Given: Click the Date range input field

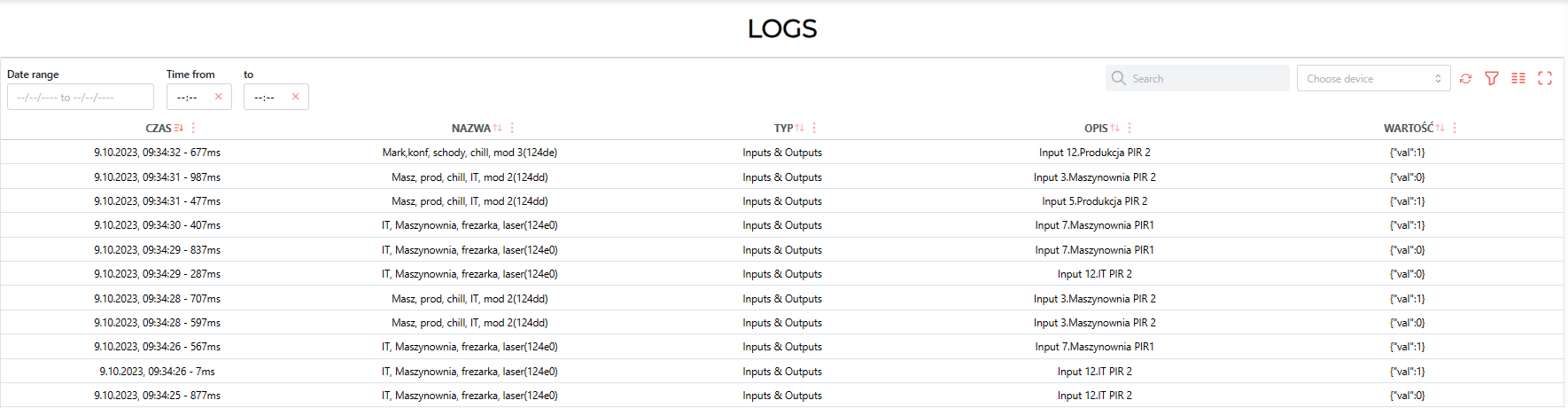Looking at the screenshot, I should pos(81,97).
